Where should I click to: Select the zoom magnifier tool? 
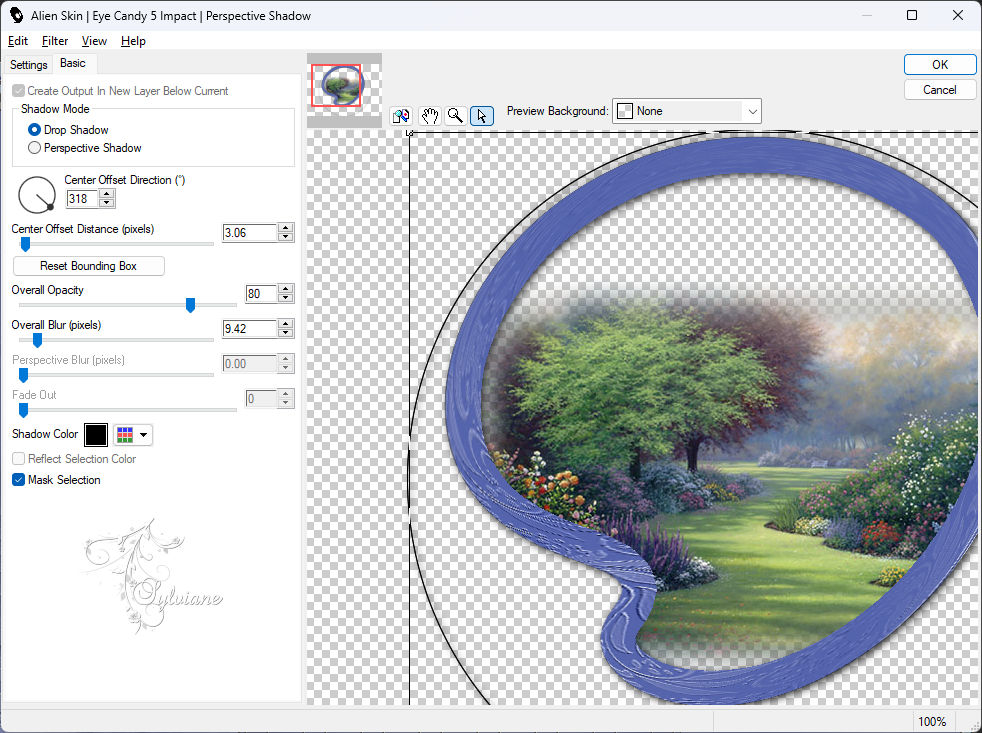[455, 116]
